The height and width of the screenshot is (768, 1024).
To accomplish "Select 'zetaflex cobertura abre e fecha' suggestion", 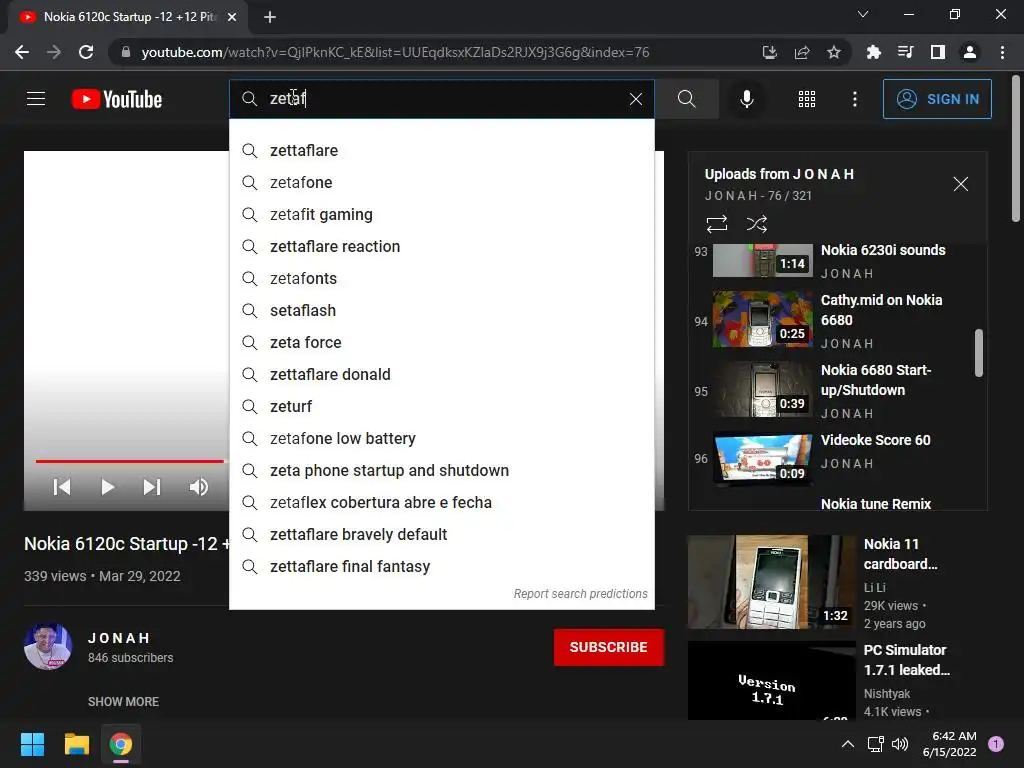I will (441, 503).
